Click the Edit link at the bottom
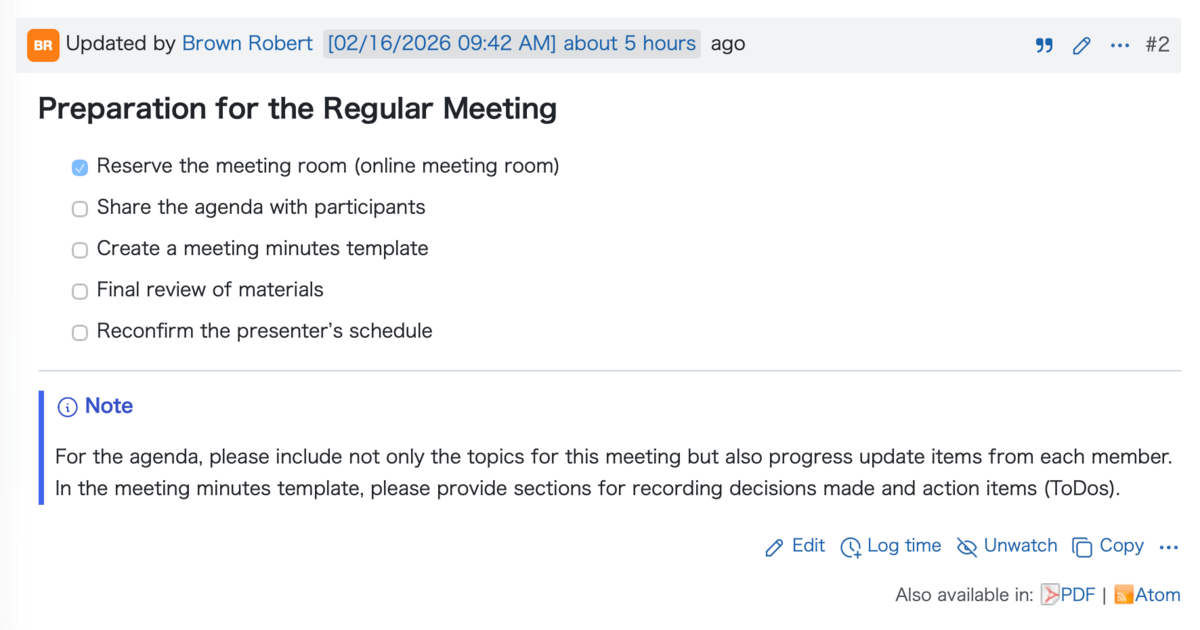 click(808, 546)
